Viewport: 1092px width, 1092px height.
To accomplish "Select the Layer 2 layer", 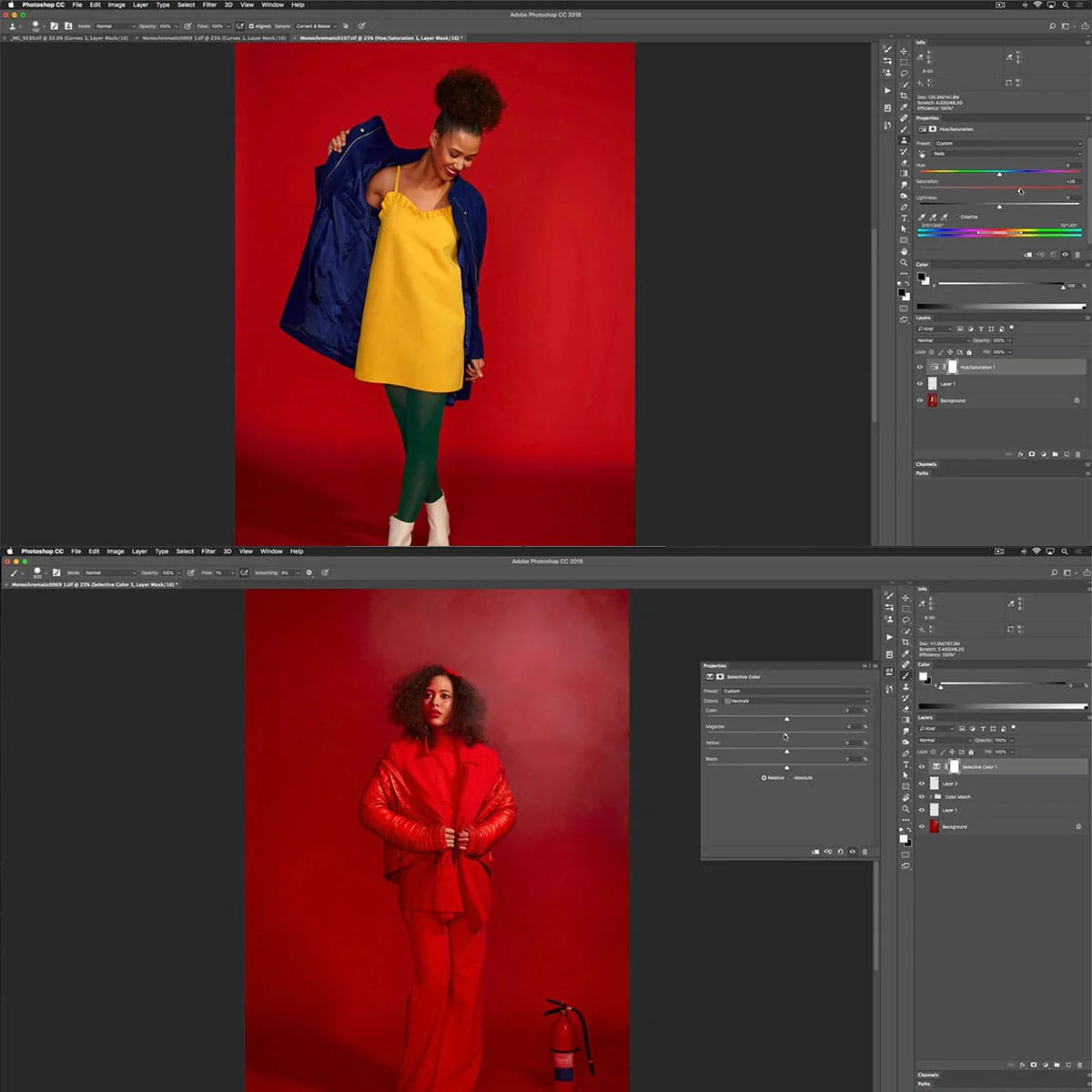I will 1001,784.
